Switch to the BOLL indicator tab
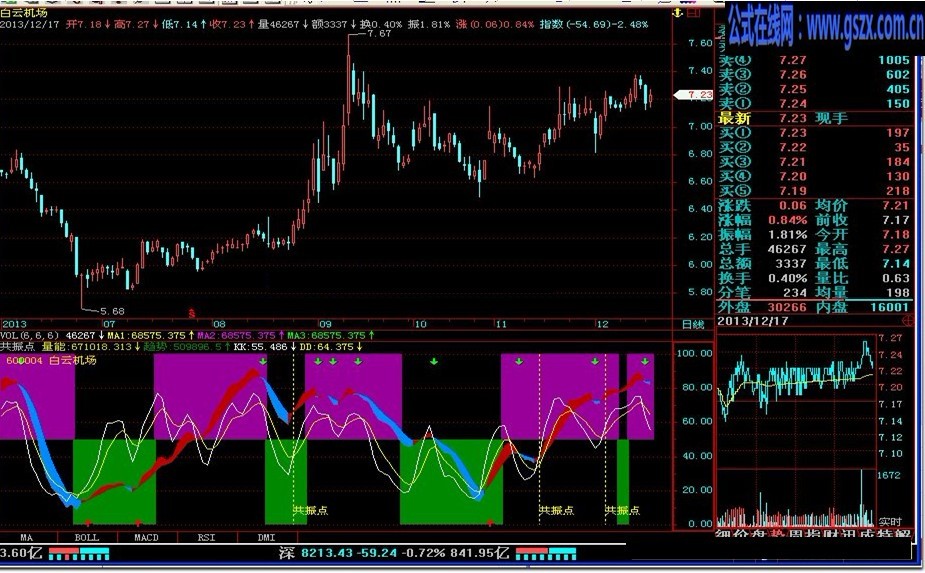Viewport: 925px width, 573px height. click(x=87, y=537)
